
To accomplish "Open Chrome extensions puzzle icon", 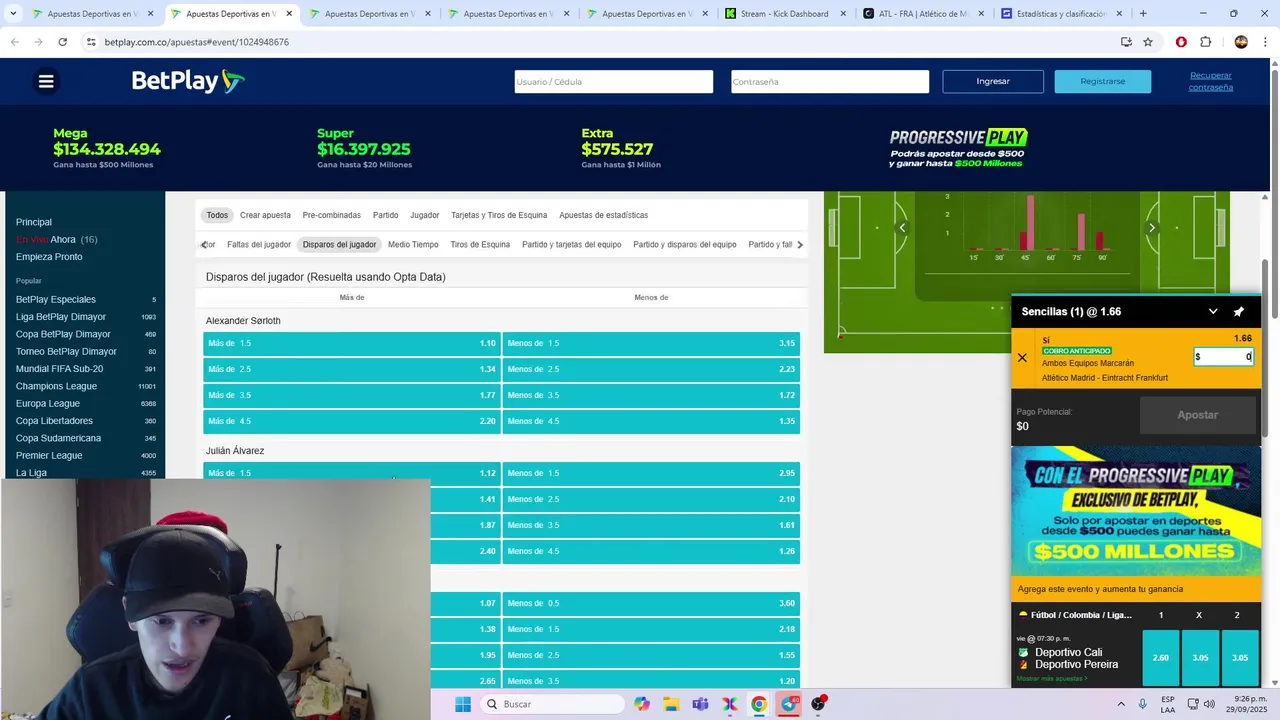I will point(1205,42).
